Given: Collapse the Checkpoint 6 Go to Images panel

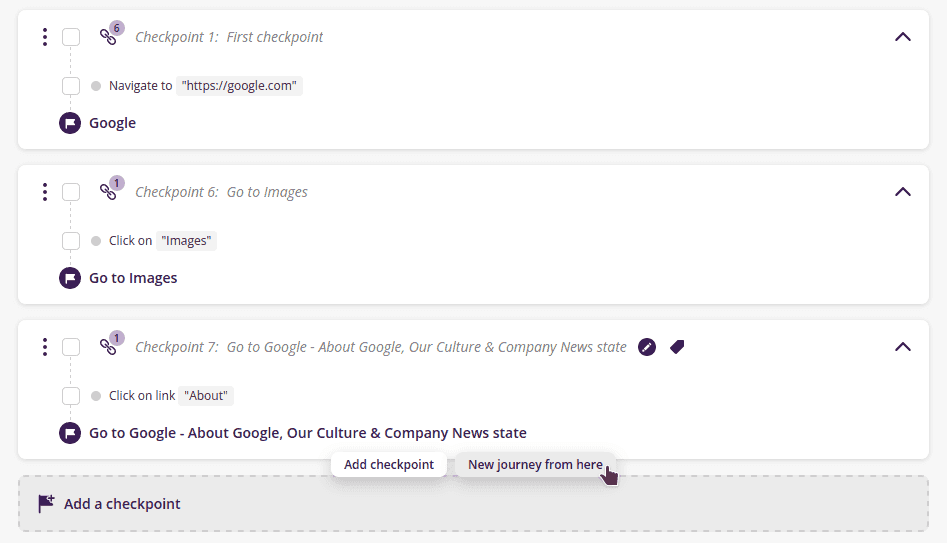Looking at the screenshot, I should pyautogui.click(x=902, y=192).
